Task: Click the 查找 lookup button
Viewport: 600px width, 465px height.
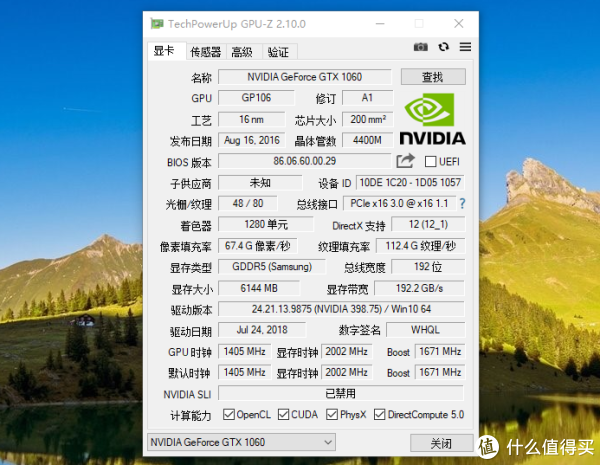Action: tap(433, 77)
